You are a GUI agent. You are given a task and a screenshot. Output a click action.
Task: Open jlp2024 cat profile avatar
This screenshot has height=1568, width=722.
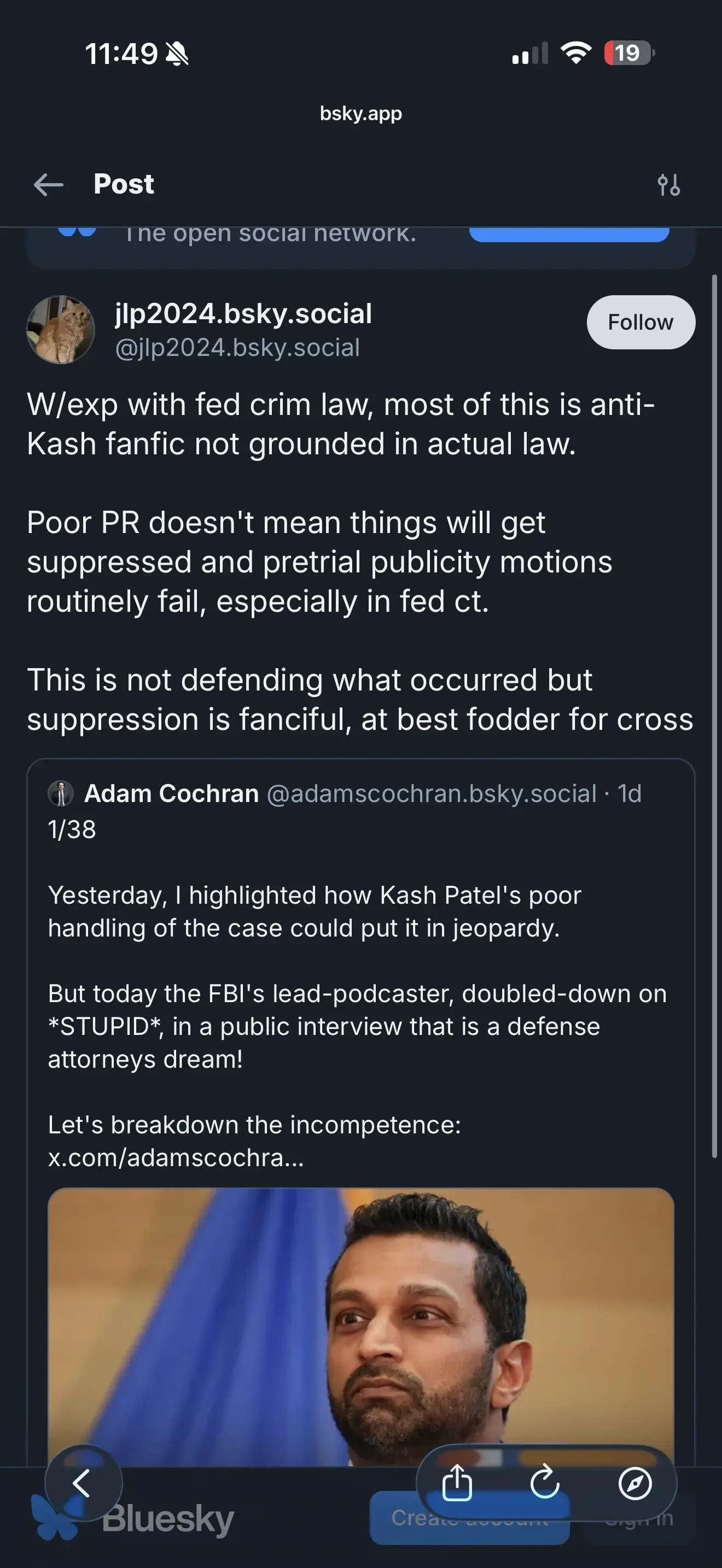coord(61,330)
